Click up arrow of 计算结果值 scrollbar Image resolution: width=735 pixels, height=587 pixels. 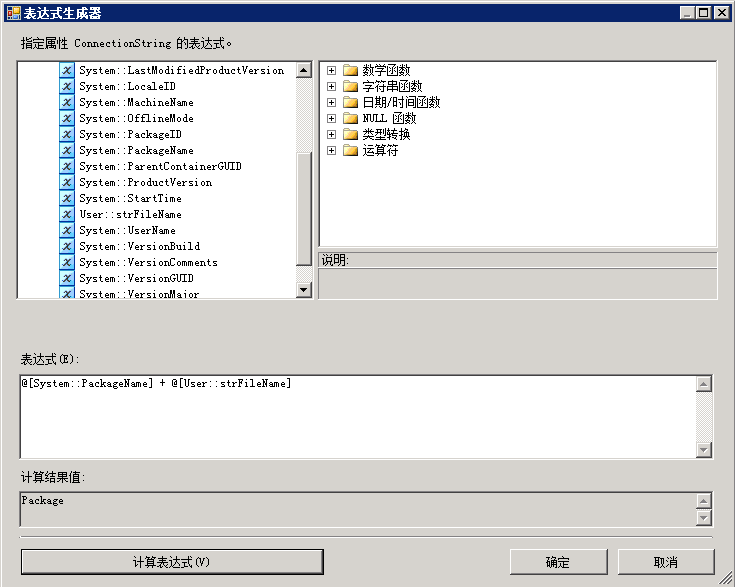point(704,501)
